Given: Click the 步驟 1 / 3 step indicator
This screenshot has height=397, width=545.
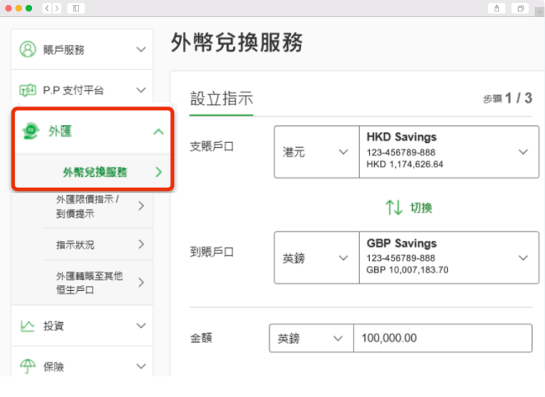Looking at the screenshot, I should tap(507, 98).
